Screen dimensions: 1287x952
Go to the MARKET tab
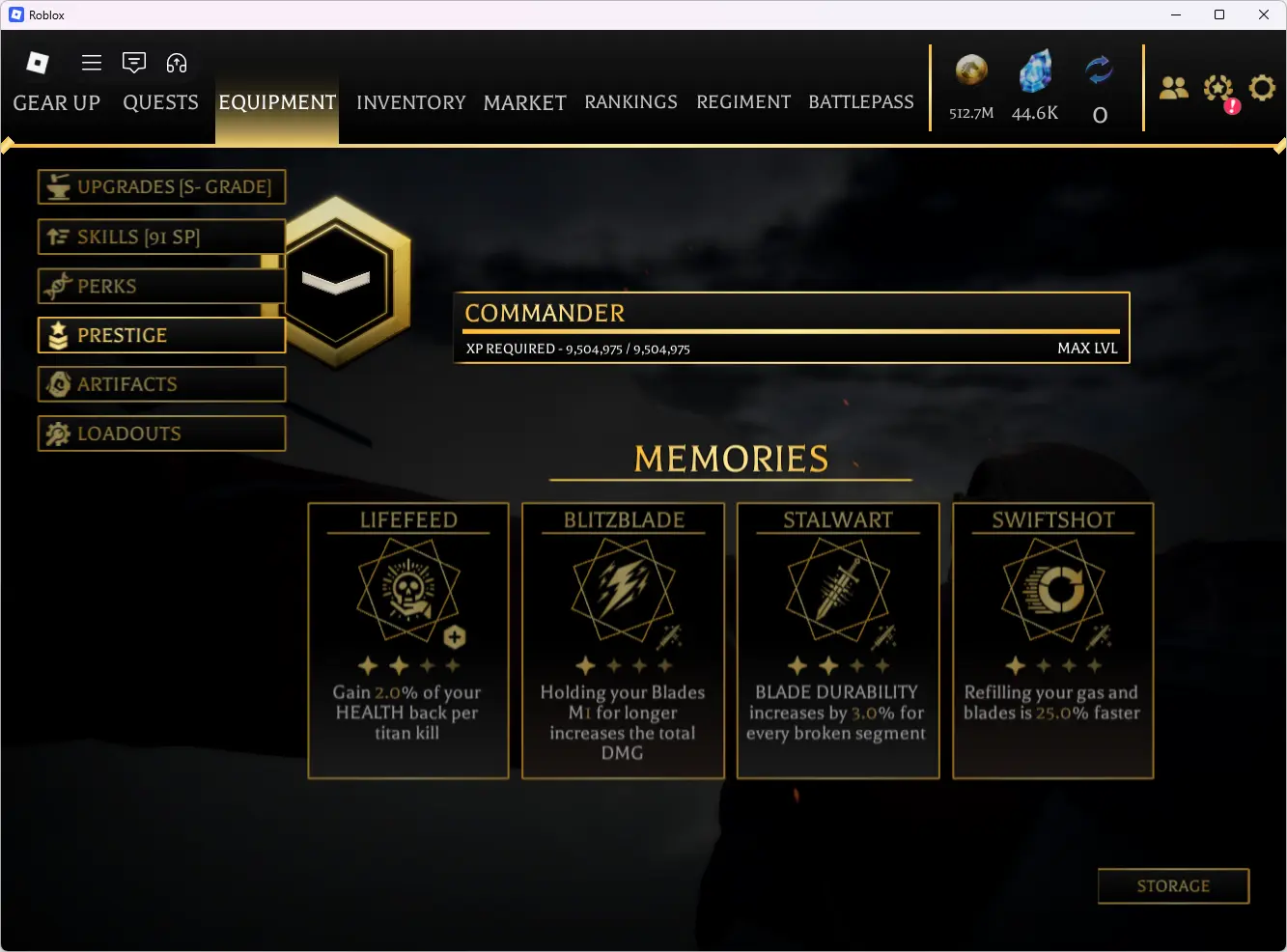[524, 102]
